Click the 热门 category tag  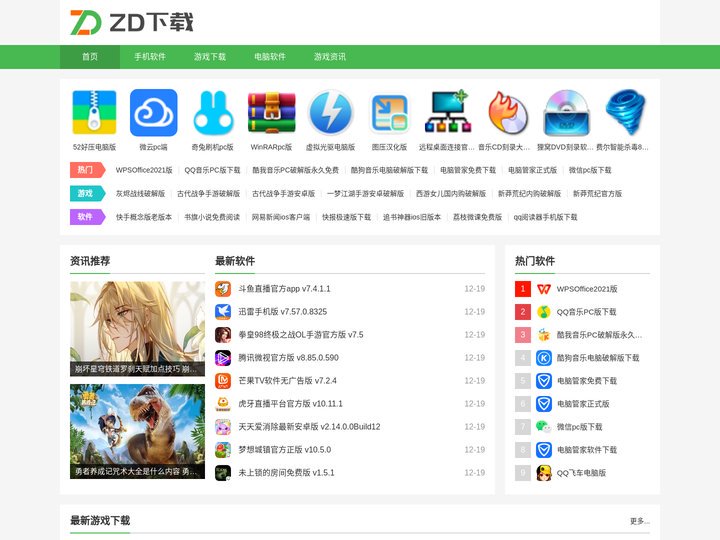click(87, 170)
